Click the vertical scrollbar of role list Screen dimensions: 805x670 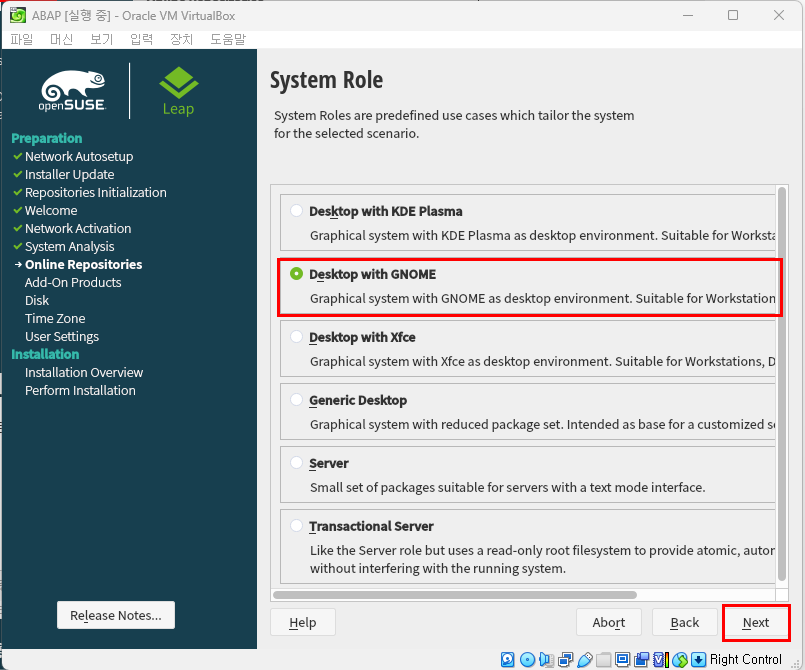tap(782, 384)
